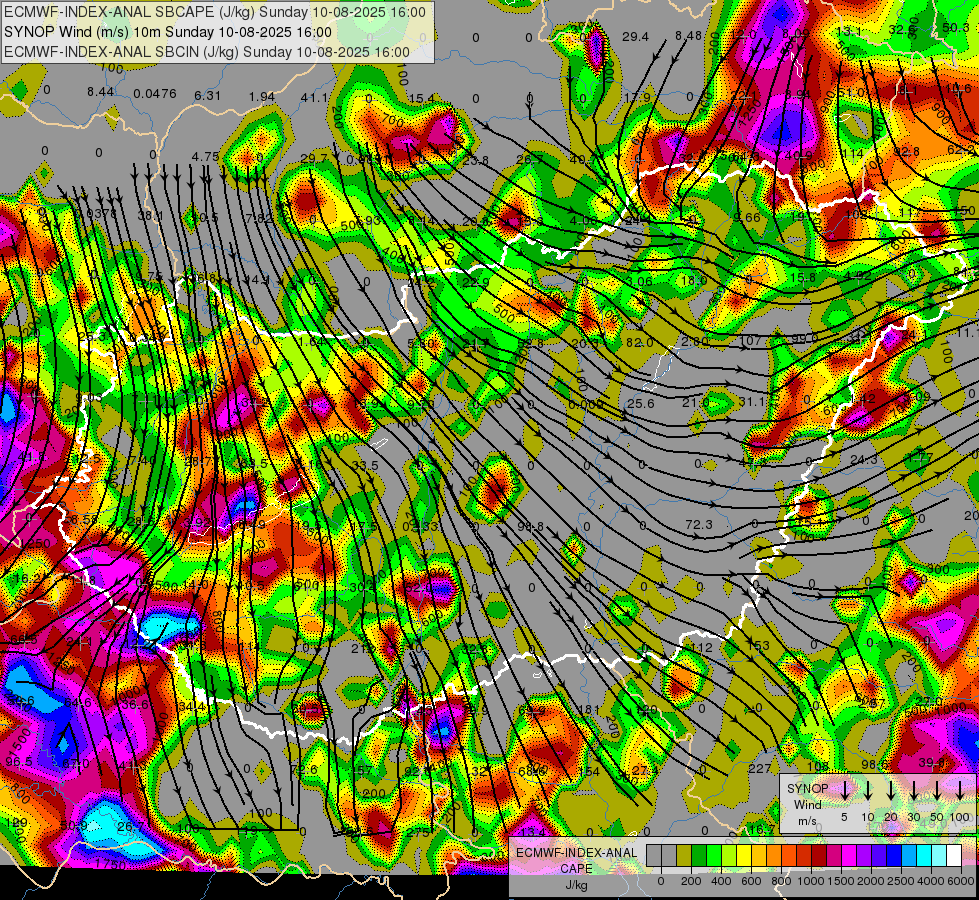Click the map value 8.48

coord(689,36)
